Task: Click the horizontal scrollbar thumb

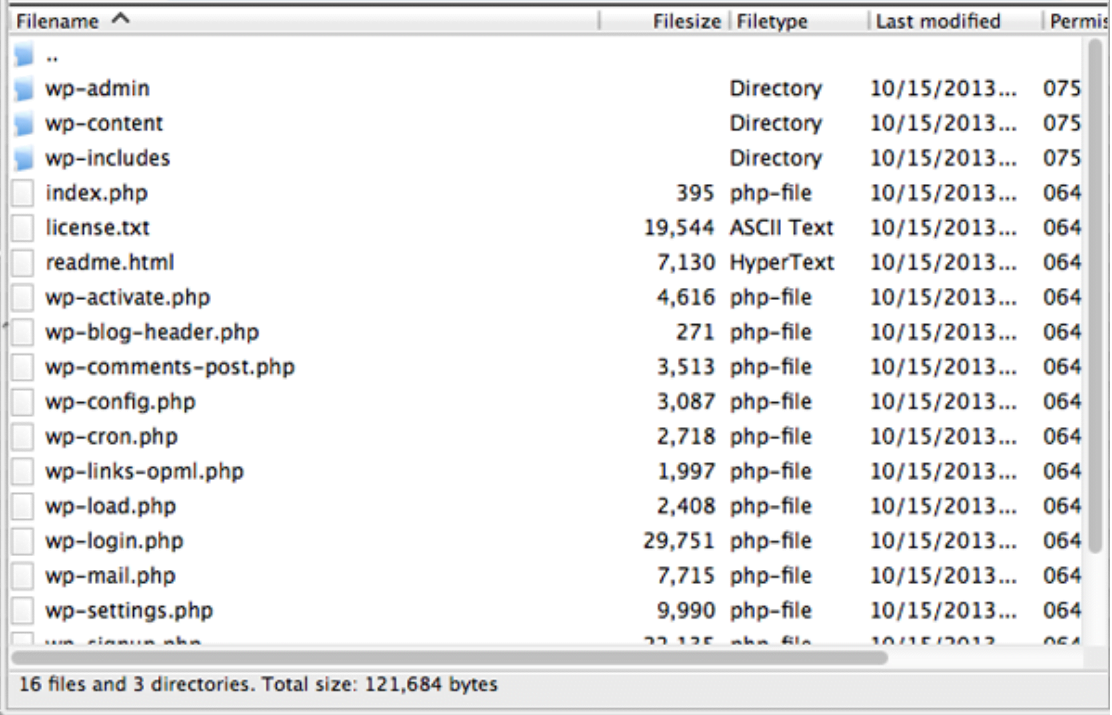Action: coord(450,658)
